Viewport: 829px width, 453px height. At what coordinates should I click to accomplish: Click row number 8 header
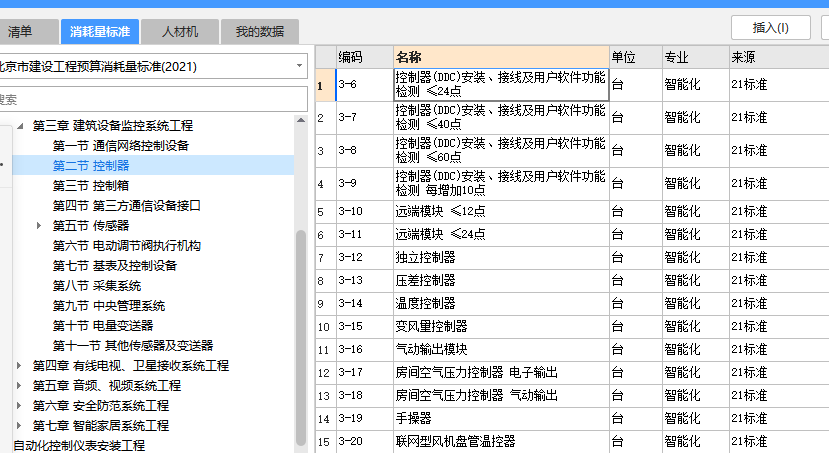326,281
